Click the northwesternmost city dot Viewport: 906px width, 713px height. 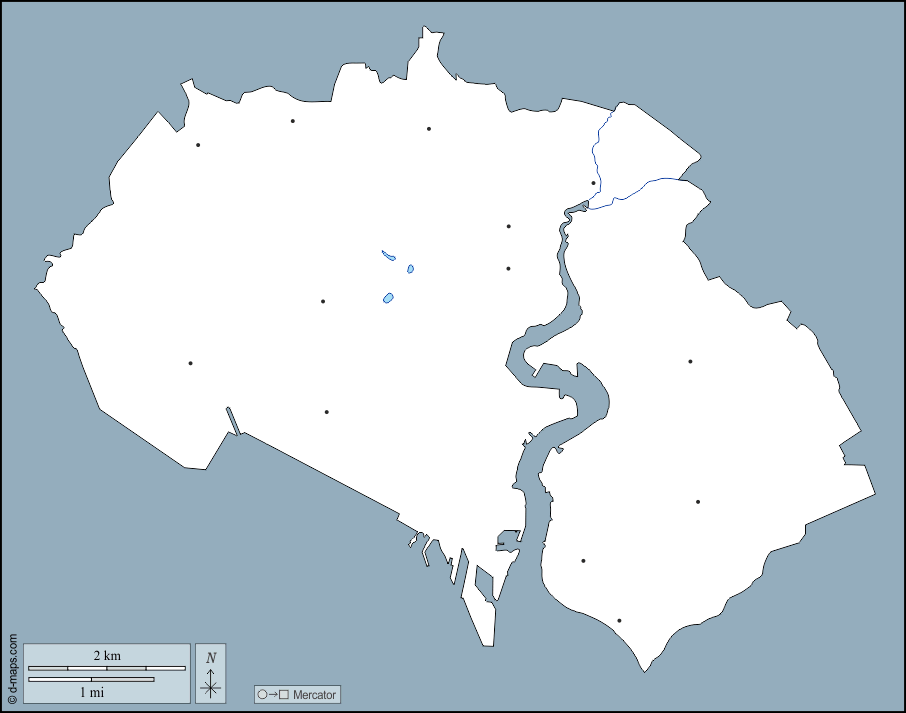(198, 145)
